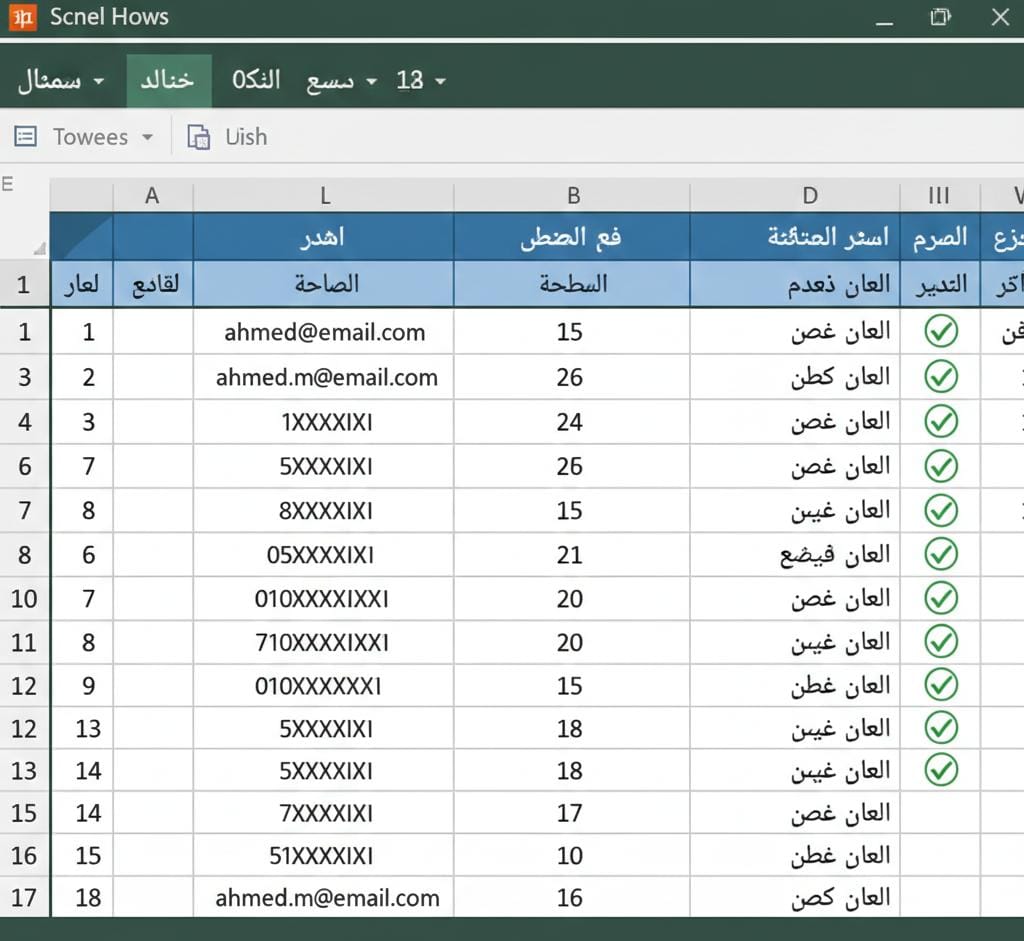
Task: Select the النك0 menu item
Action: click(256, 81)
